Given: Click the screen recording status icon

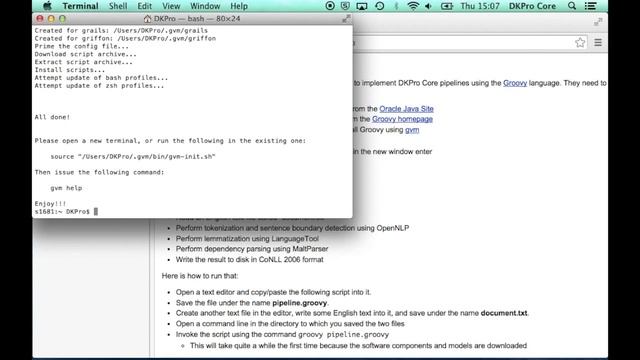Looking at the screenshot, I should [330, 6].
